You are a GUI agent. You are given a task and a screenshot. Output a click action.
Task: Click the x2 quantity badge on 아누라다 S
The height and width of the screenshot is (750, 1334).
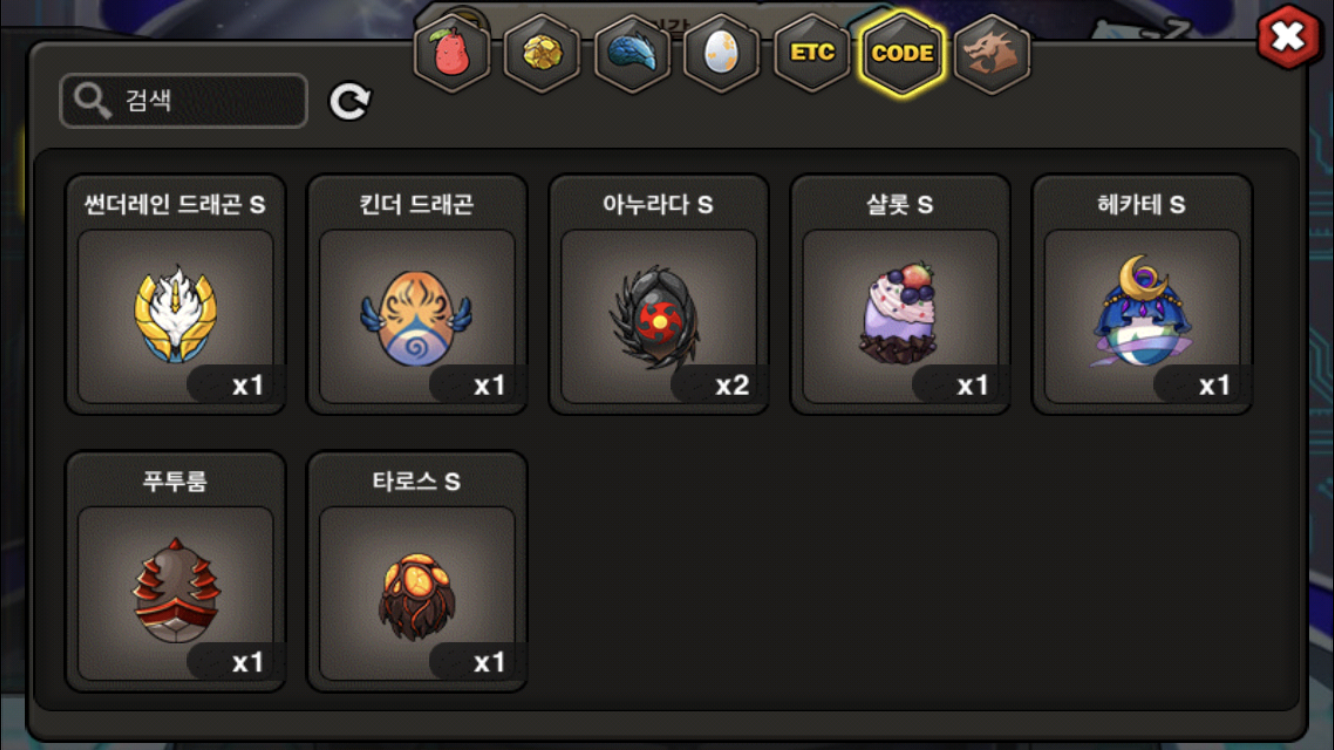(x=722, y=385)
